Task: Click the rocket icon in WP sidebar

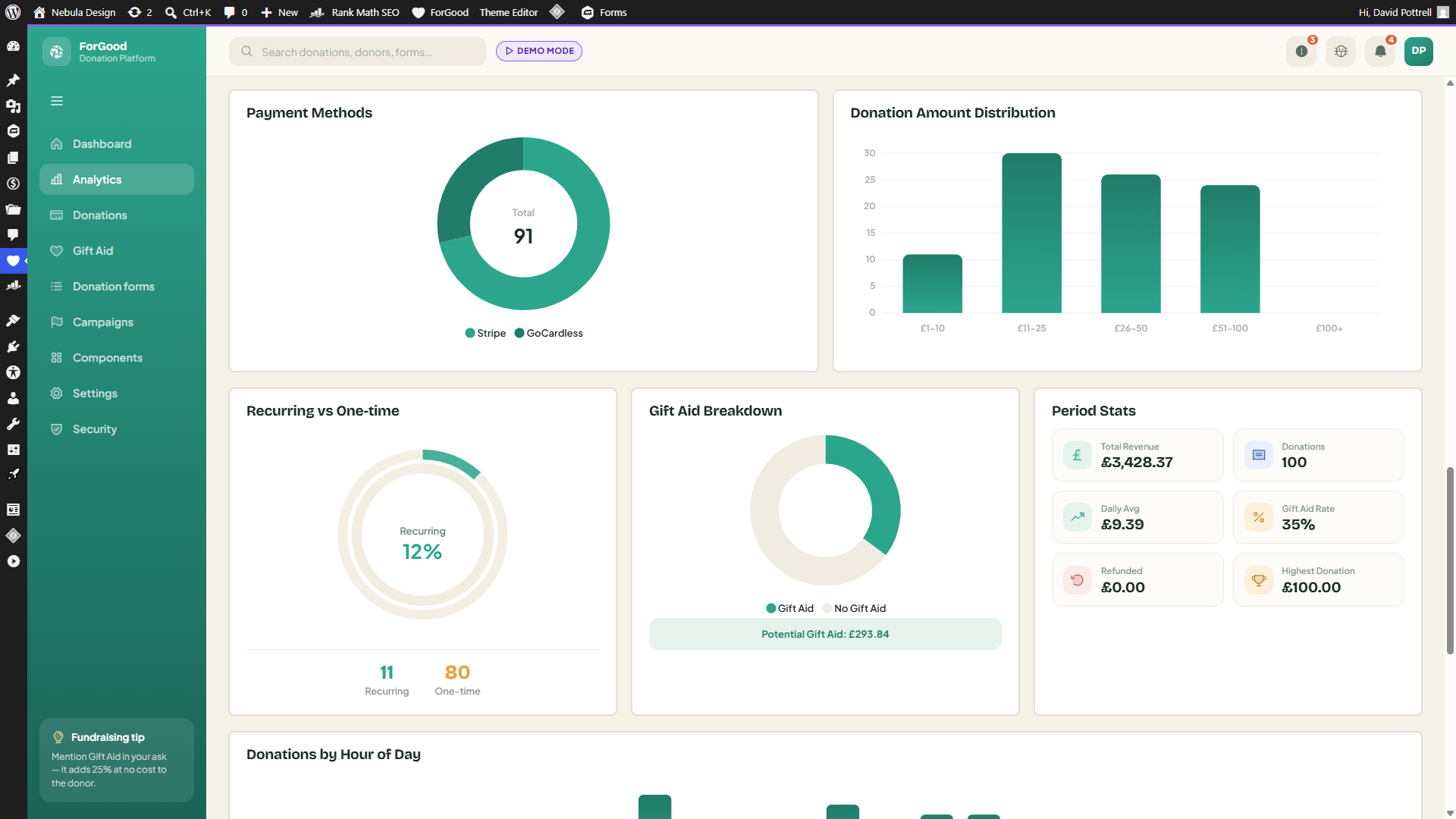Action: point(13,475)
